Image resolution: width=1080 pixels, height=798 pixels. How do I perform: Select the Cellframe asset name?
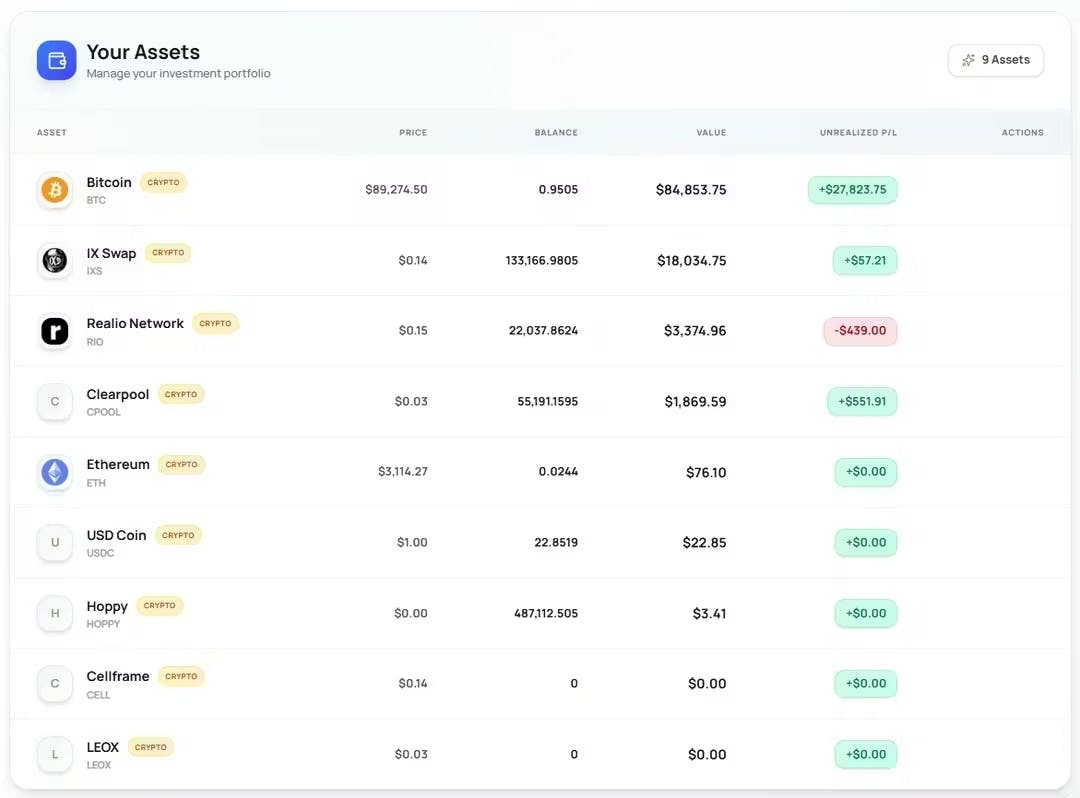tap(118, 677)
